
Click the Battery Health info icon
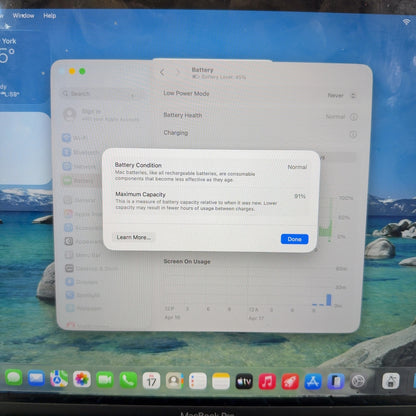tap(354, 117)
